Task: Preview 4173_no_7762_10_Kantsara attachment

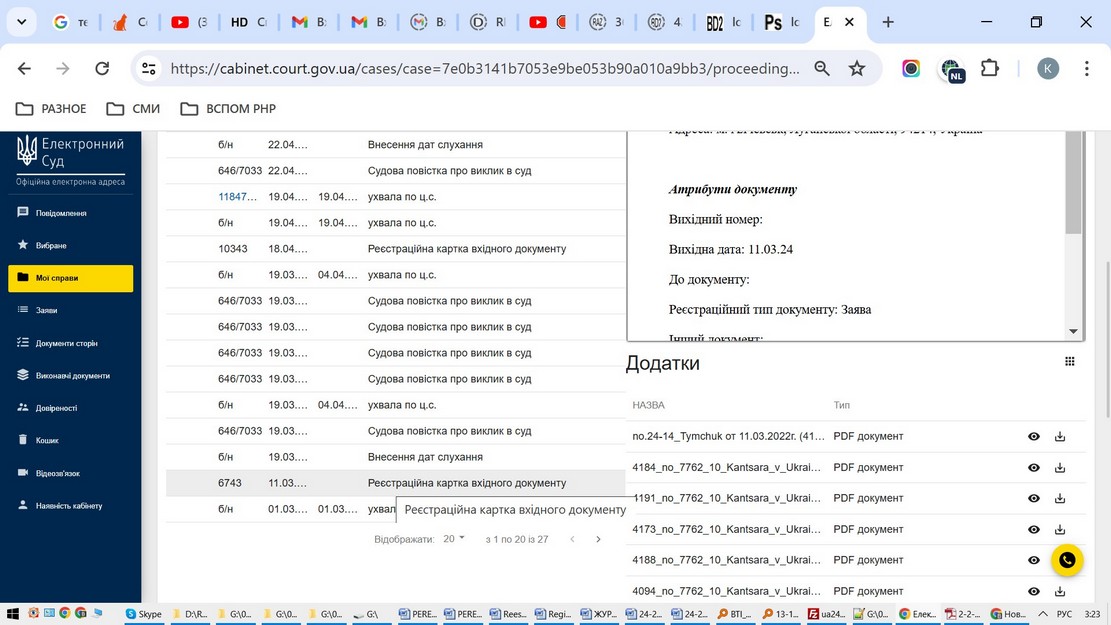Action: pyautogui.click(x=1034, y=529)
